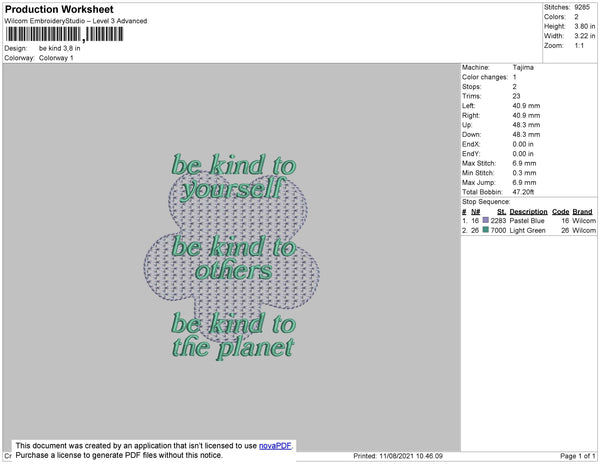600x464 pixels.
Task: Click the 'Stop Sequence:' heading
Action: tap(486, 202)
